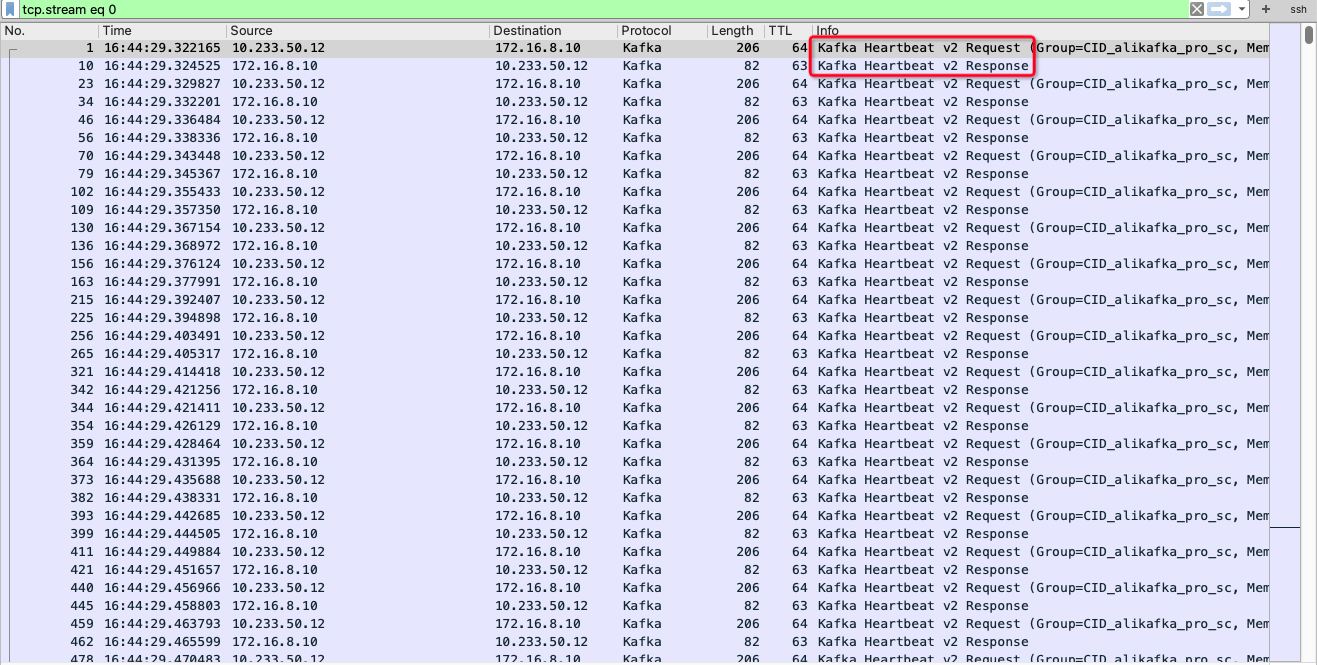Apply the display filter with the arrow icon
Screen dimensions: 1317x665
click(x=1218, y=9)
